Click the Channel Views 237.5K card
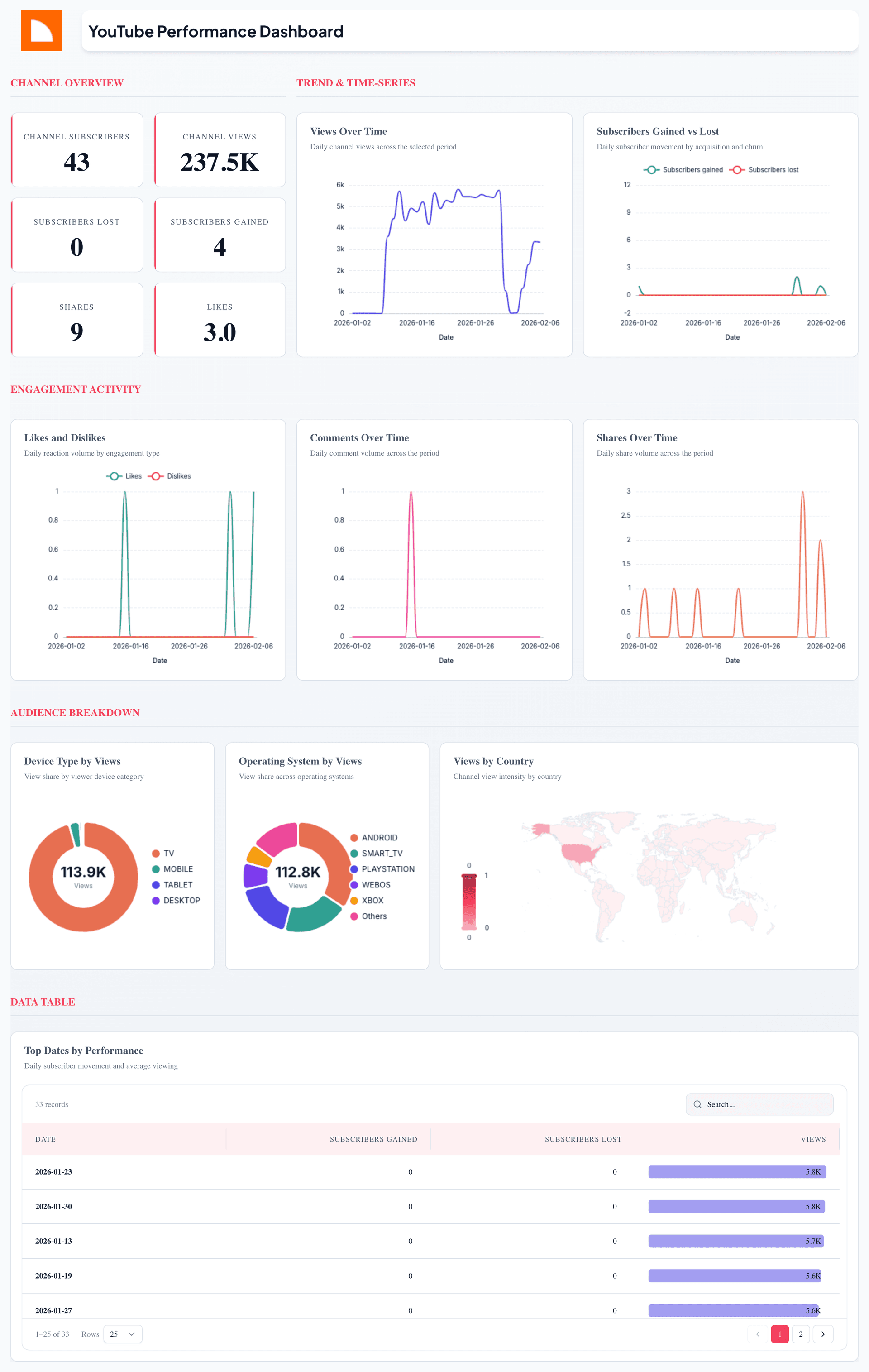The height and width of the screenshot is (1372, 869). coord(220,150)
